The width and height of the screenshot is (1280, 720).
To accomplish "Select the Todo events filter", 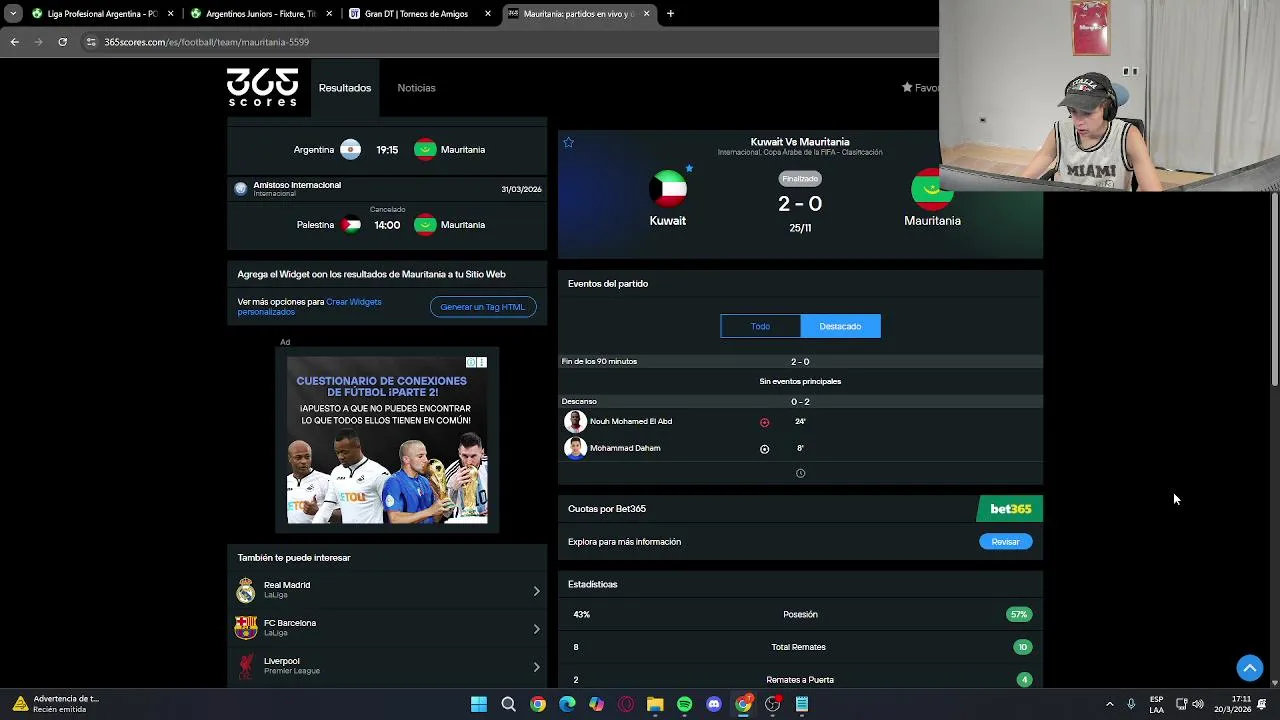I will [x=760, y=326].
